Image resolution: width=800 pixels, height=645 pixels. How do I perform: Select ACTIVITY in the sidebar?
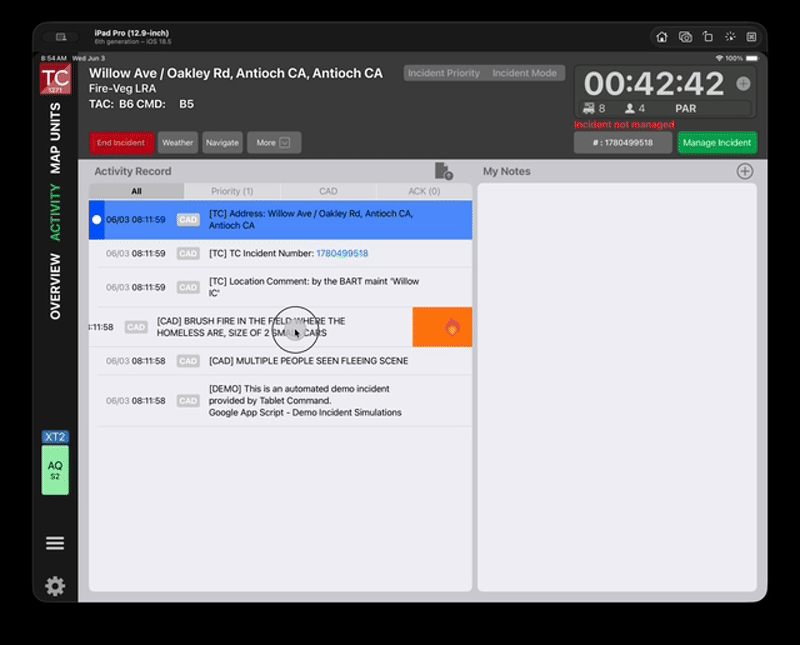point(55,213)
